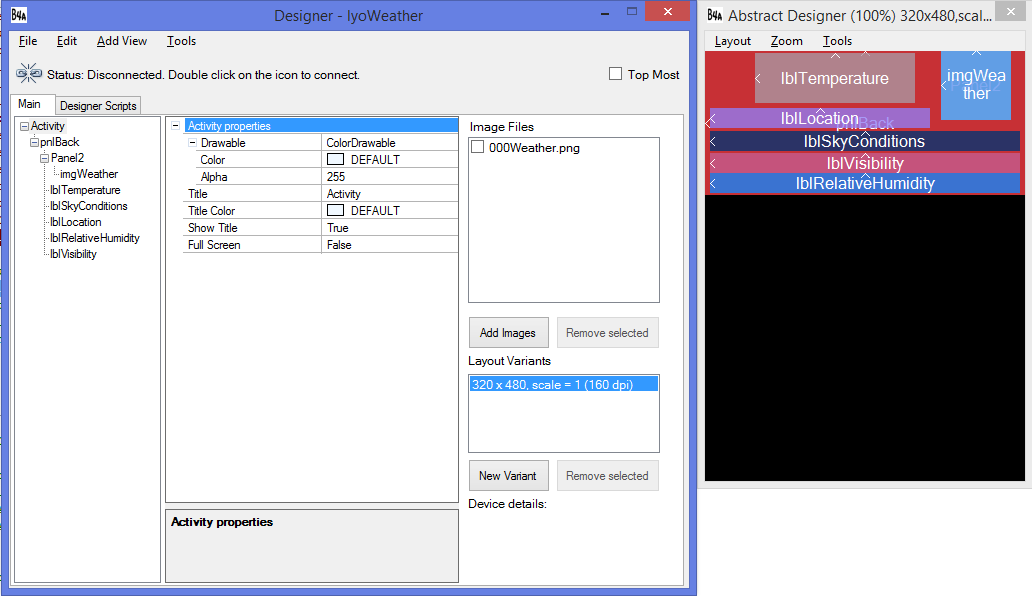Check the 000Weather.png image file checkbox

(478, 147)
